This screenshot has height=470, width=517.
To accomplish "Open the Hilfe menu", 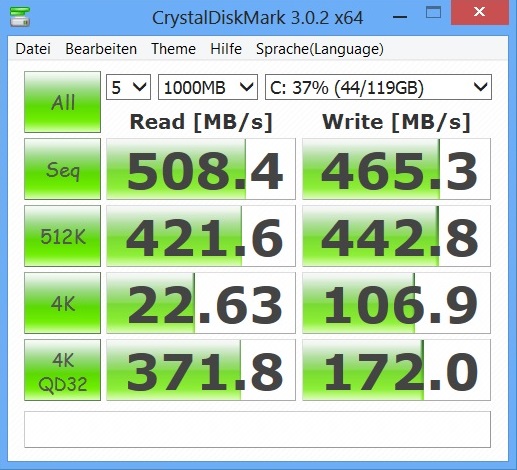I will pyautogui.click(x=226, y=49).
